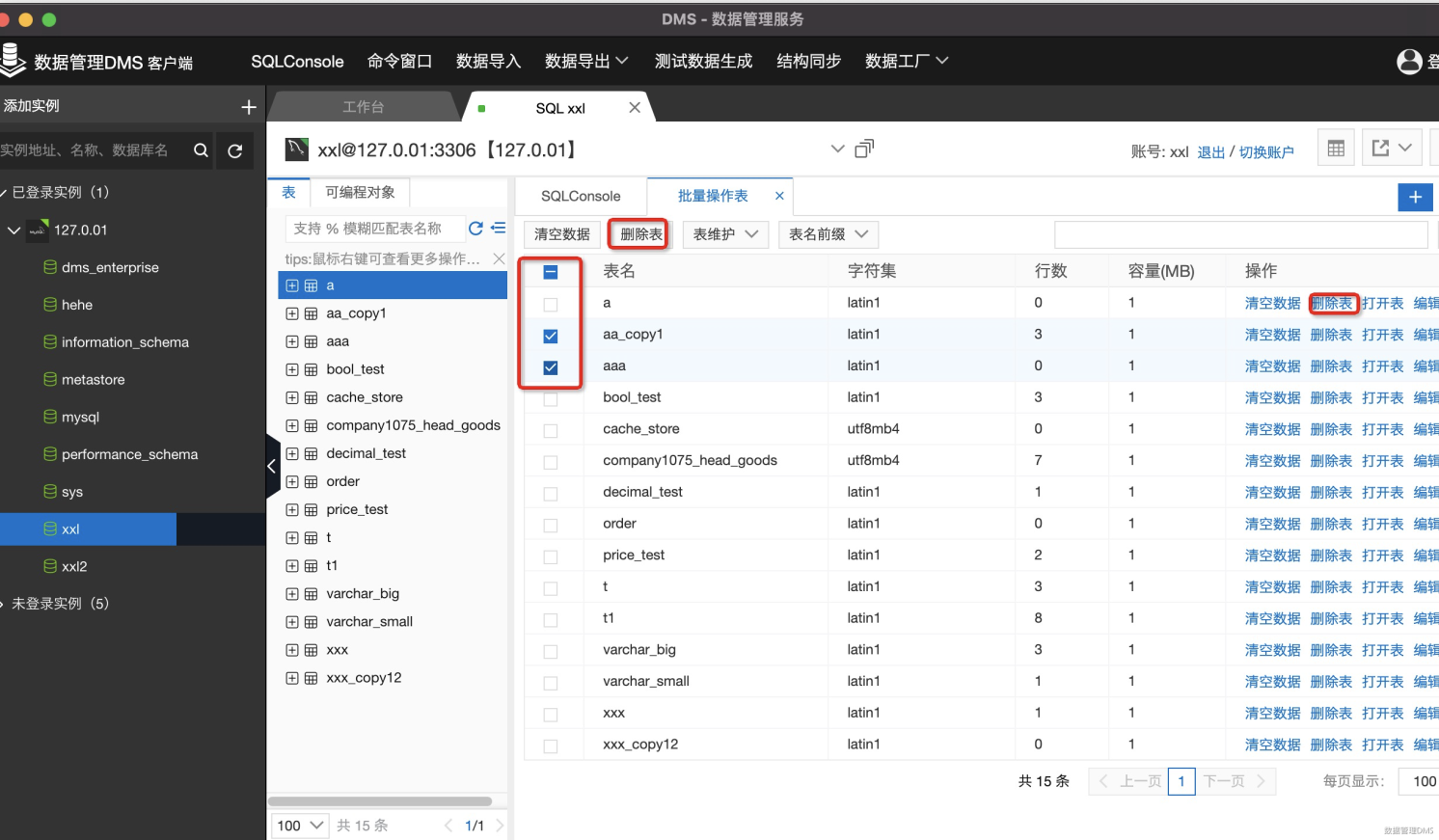Click the horizontal scrollbar under table tree
This screenshot has width=1439, height=840.
click(x=380, y=801)
